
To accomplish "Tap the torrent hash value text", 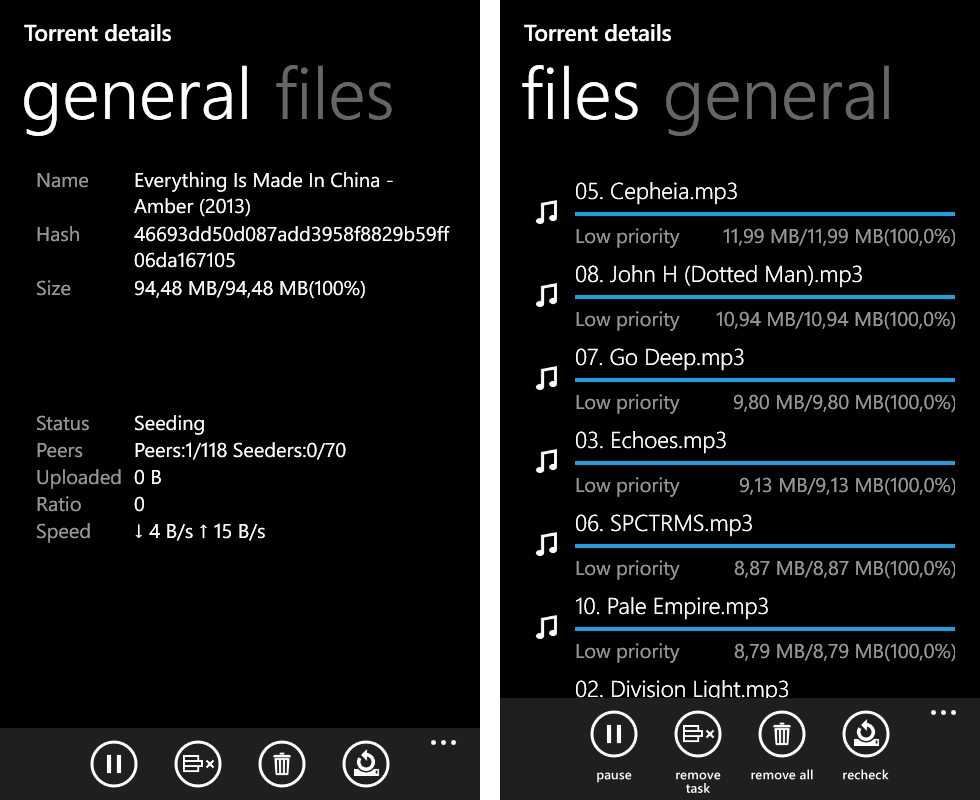I will coord(291,248).
